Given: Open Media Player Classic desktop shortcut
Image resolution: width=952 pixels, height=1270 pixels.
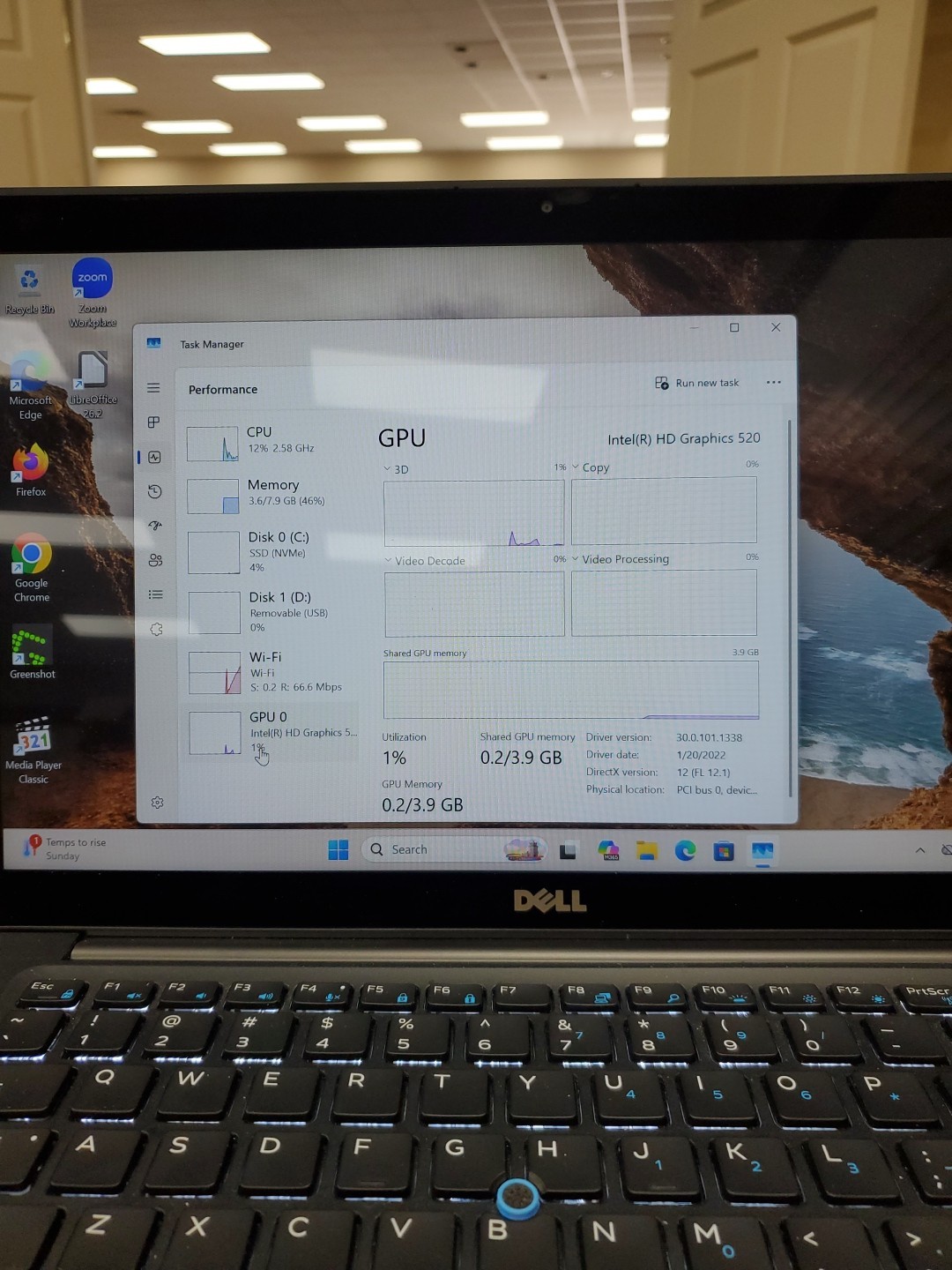Looking at the screenshot, I should [x=33, y=750].
